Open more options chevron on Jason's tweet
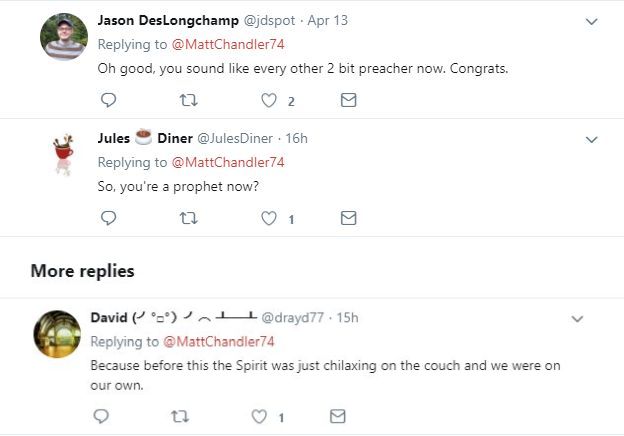The image size is (624, 436). [x=590, y=21]
